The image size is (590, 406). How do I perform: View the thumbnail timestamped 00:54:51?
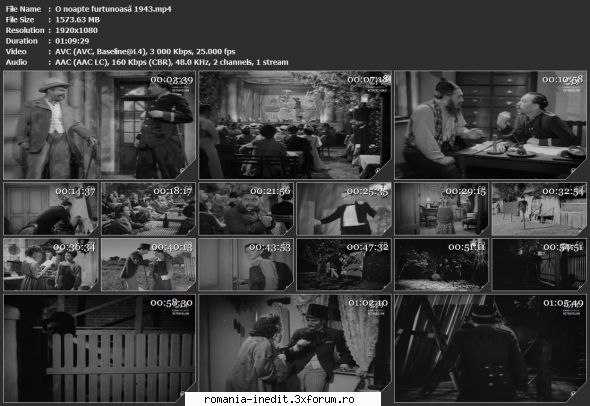click(x=539, y=265)
